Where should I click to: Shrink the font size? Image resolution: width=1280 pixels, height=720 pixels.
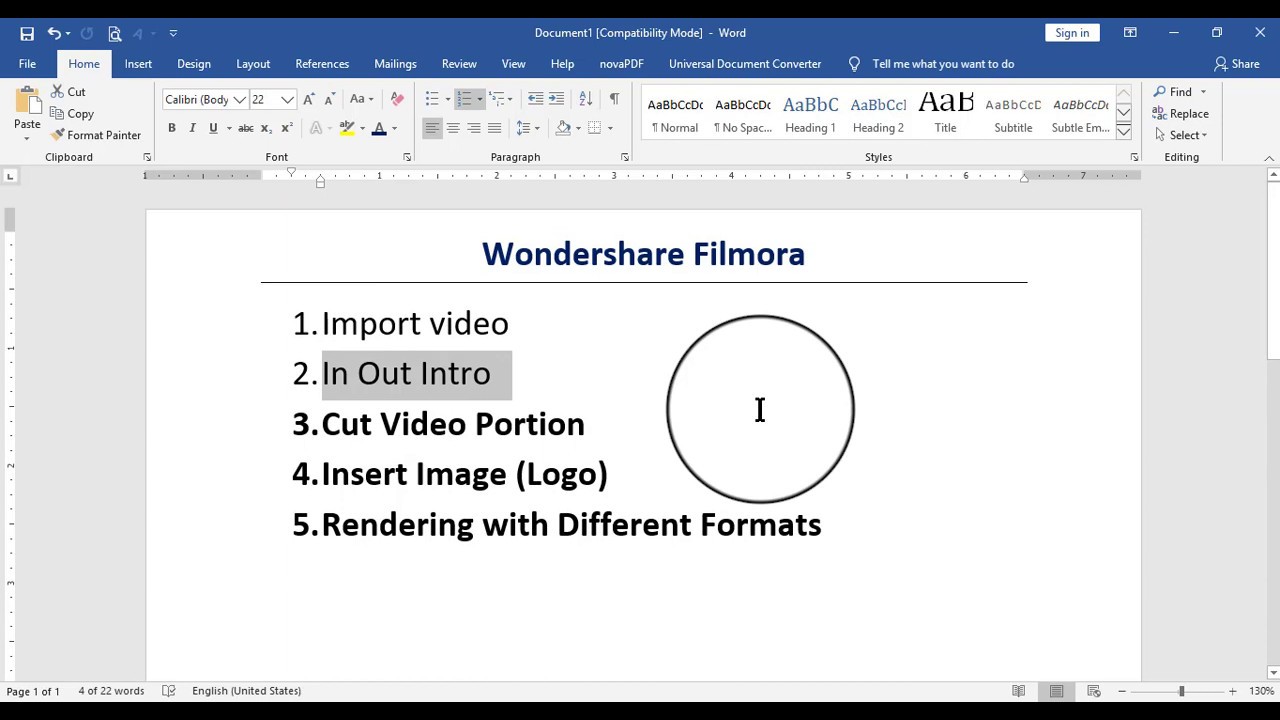329,99
